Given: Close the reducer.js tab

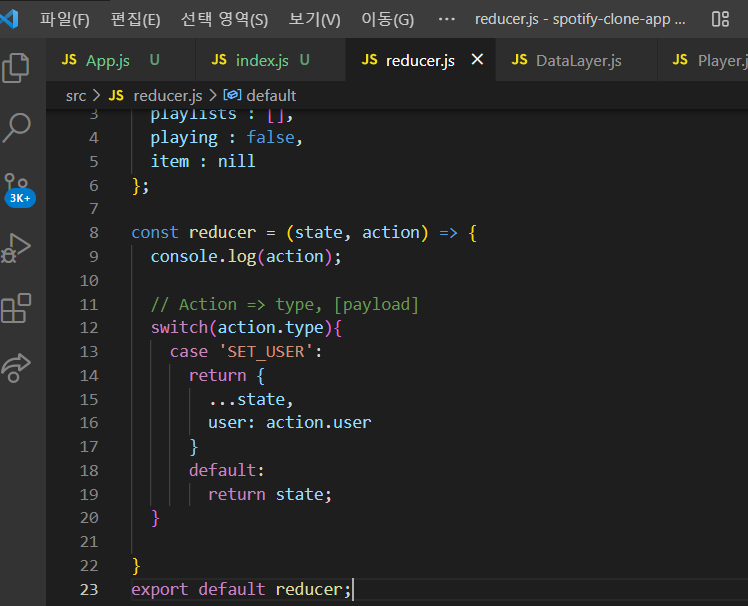Looking at the screenshot, I should (x=477, y=60).
